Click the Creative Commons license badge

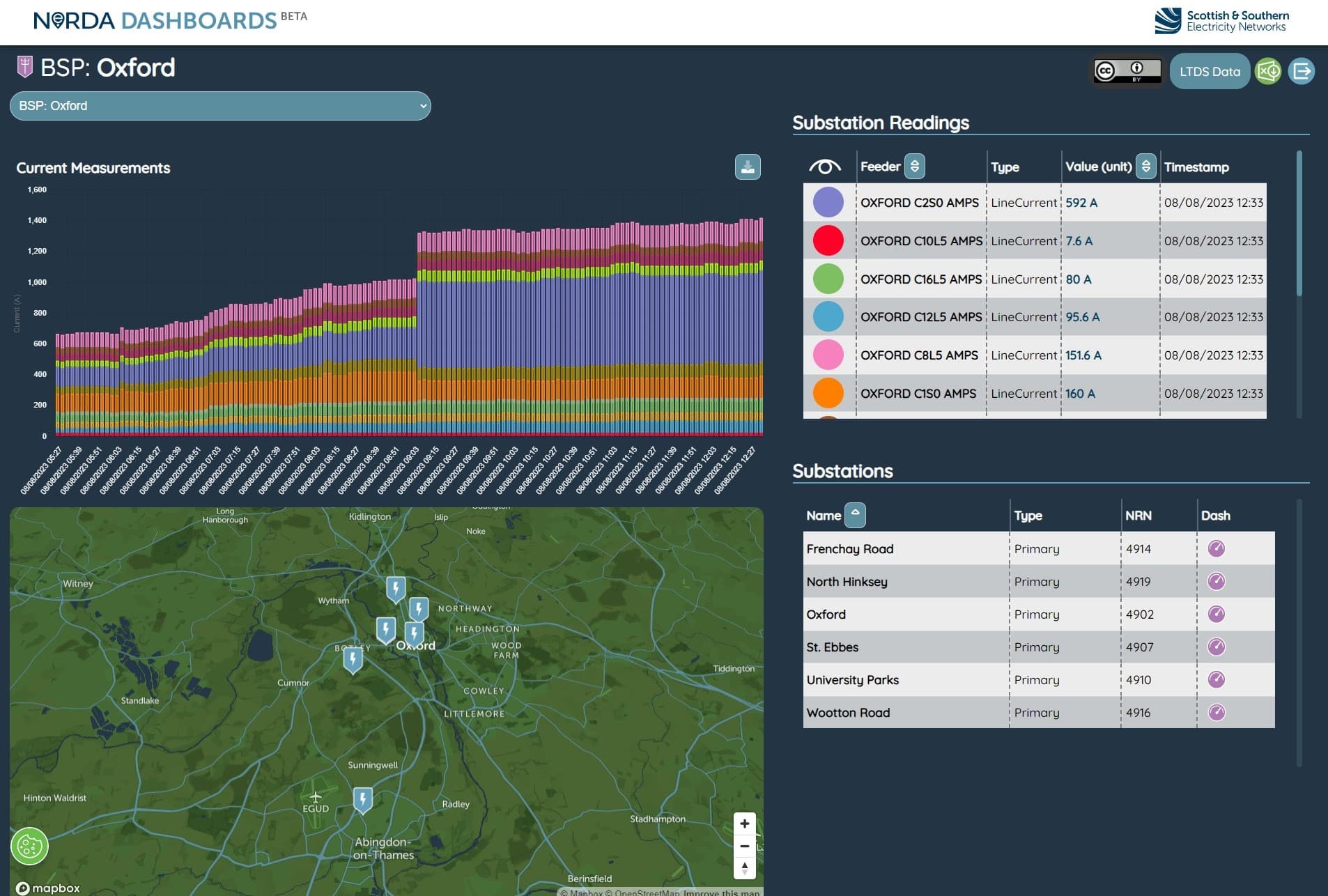[1127, 71]
